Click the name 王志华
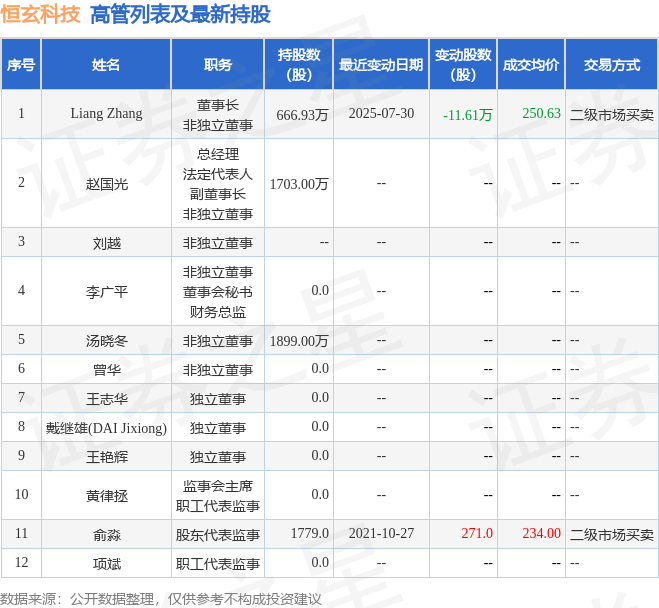 pos(107,399)
